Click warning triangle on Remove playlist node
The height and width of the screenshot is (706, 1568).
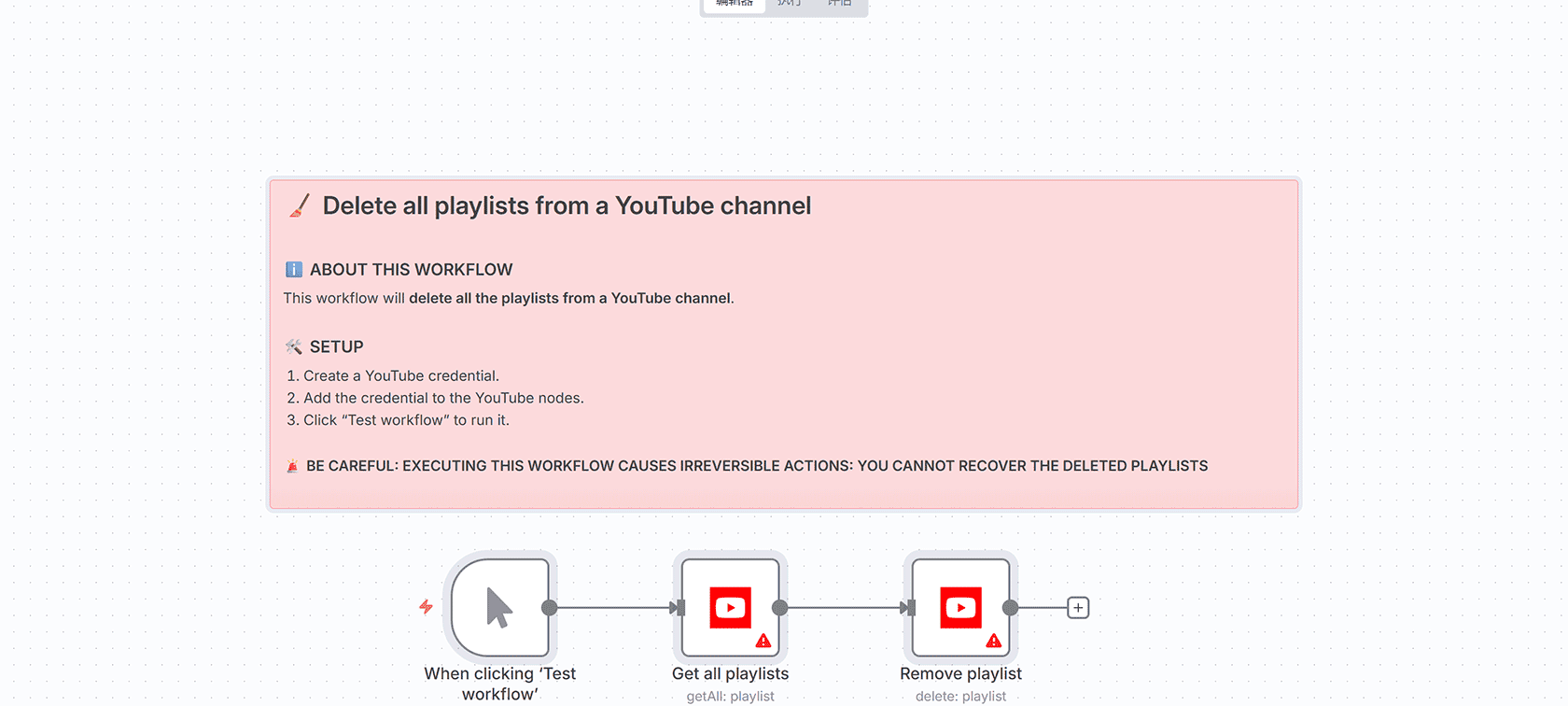pyautogui.click(x=994, y=641)
